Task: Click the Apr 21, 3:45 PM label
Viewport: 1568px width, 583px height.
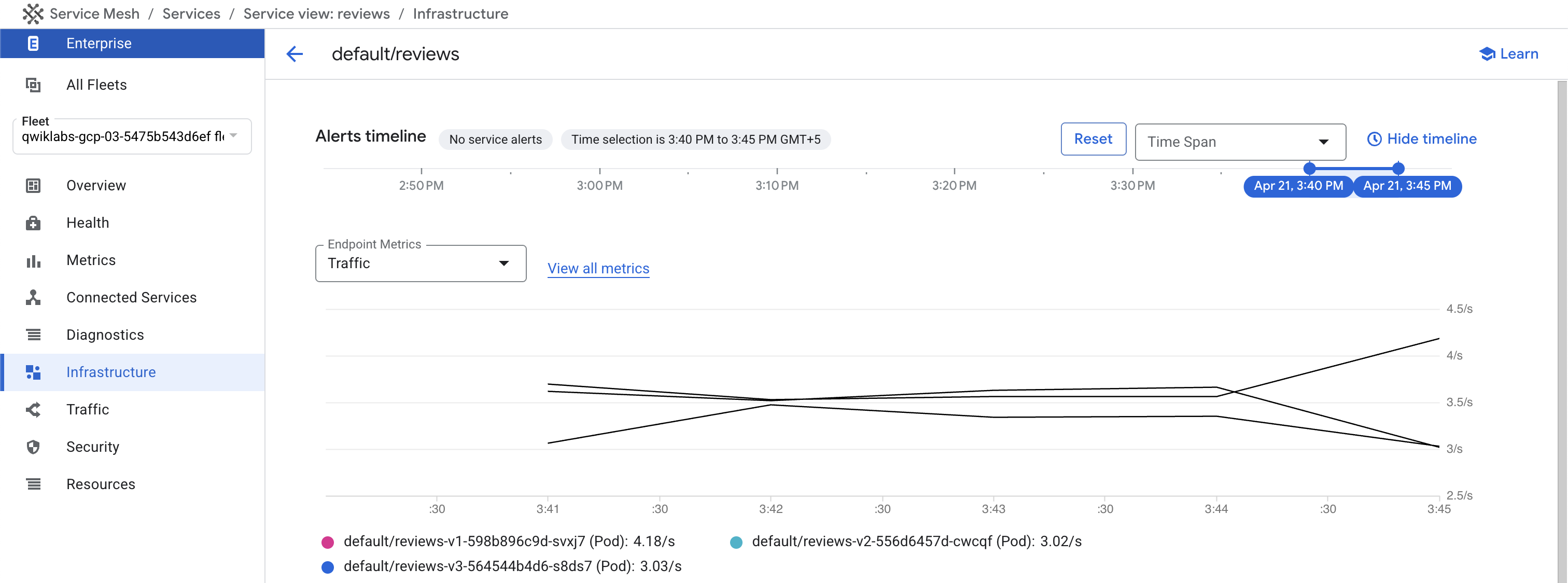Action: coord(1407,186)
